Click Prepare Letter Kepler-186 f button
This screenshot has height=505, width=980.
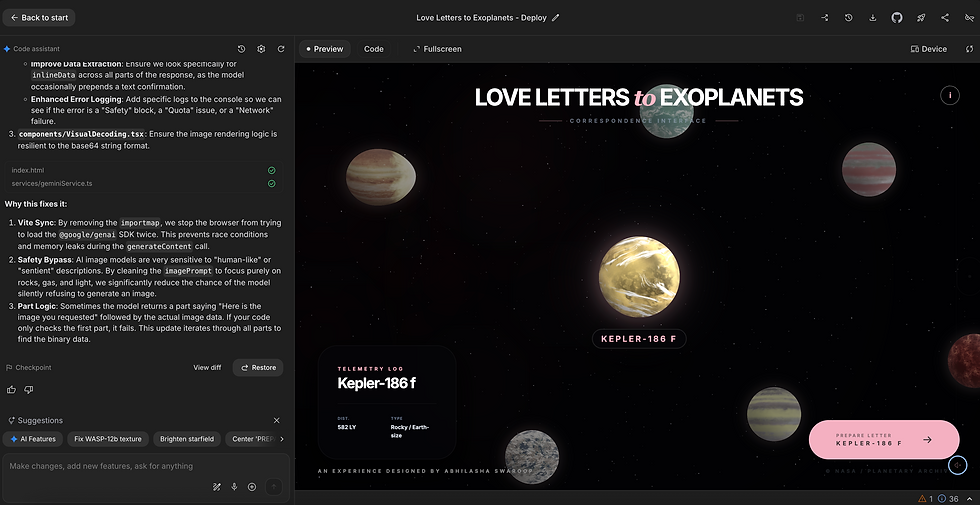pos(884,439)
